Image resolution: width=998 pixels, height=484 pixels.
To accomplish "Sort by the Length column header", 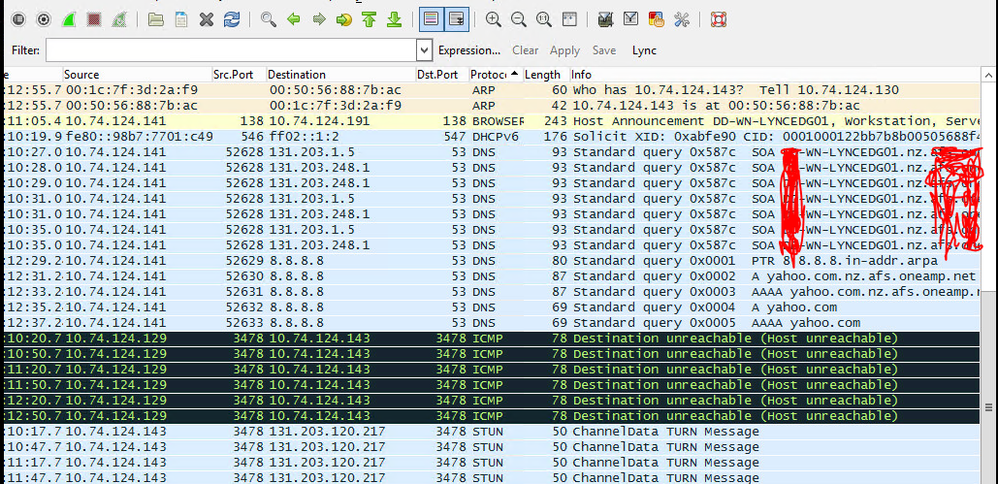I will point(546,75).
